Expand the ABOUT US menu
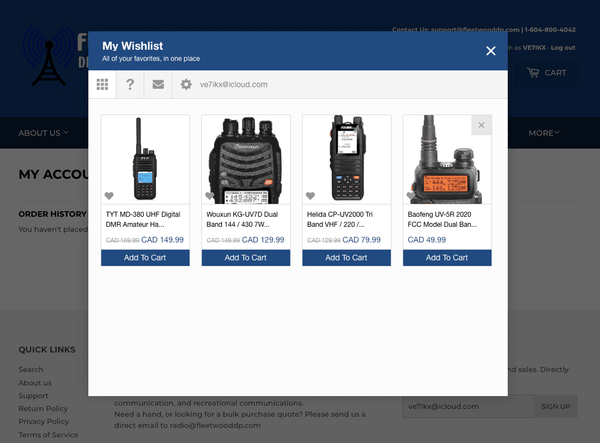Image resolution: width=600 pixels, height=443 pixels. pyautogui.click(x=43, y=133)
